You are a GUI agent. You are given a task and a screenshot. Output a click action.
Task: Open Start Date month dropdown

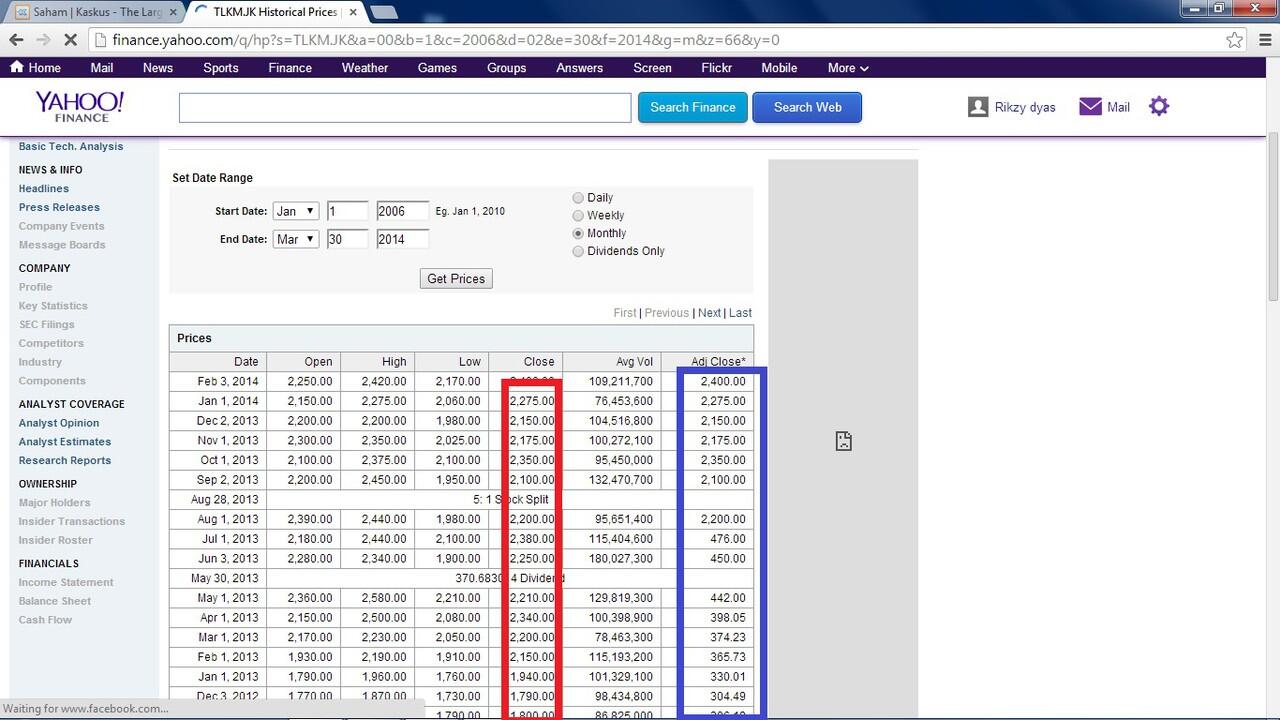[x=295, y=211]
